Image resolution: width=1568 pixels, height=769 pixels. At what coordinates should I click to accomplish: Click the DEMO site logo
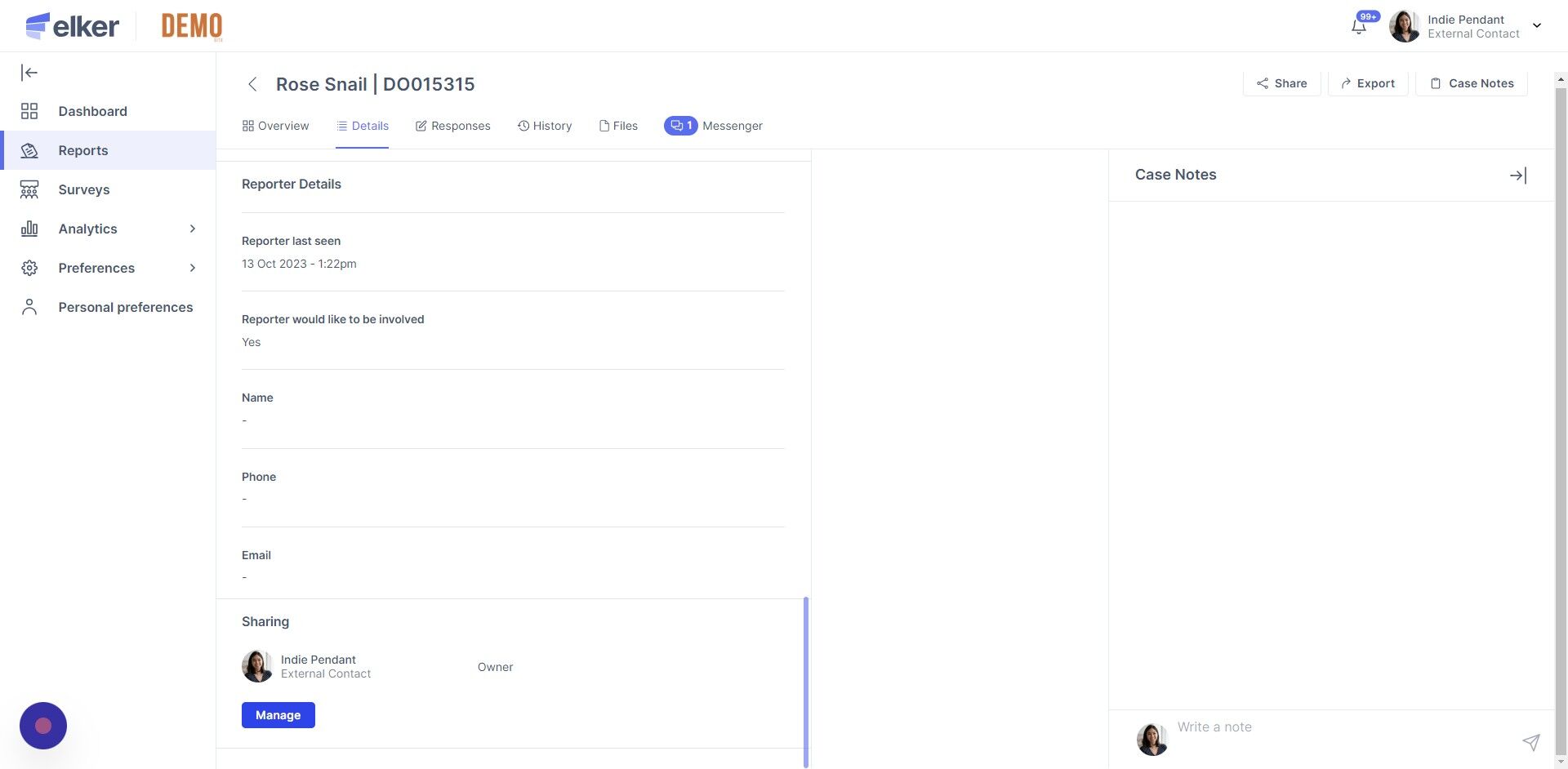tap(192, 26)
